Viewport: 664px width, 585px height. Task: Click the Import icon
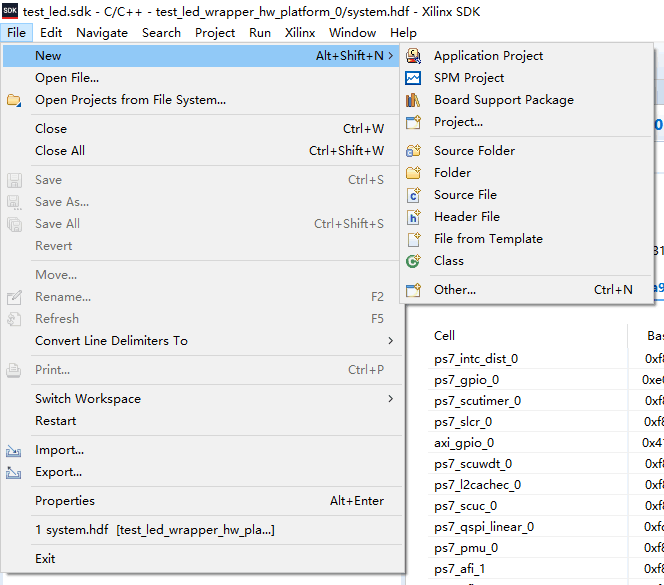[x=14, y=451]
